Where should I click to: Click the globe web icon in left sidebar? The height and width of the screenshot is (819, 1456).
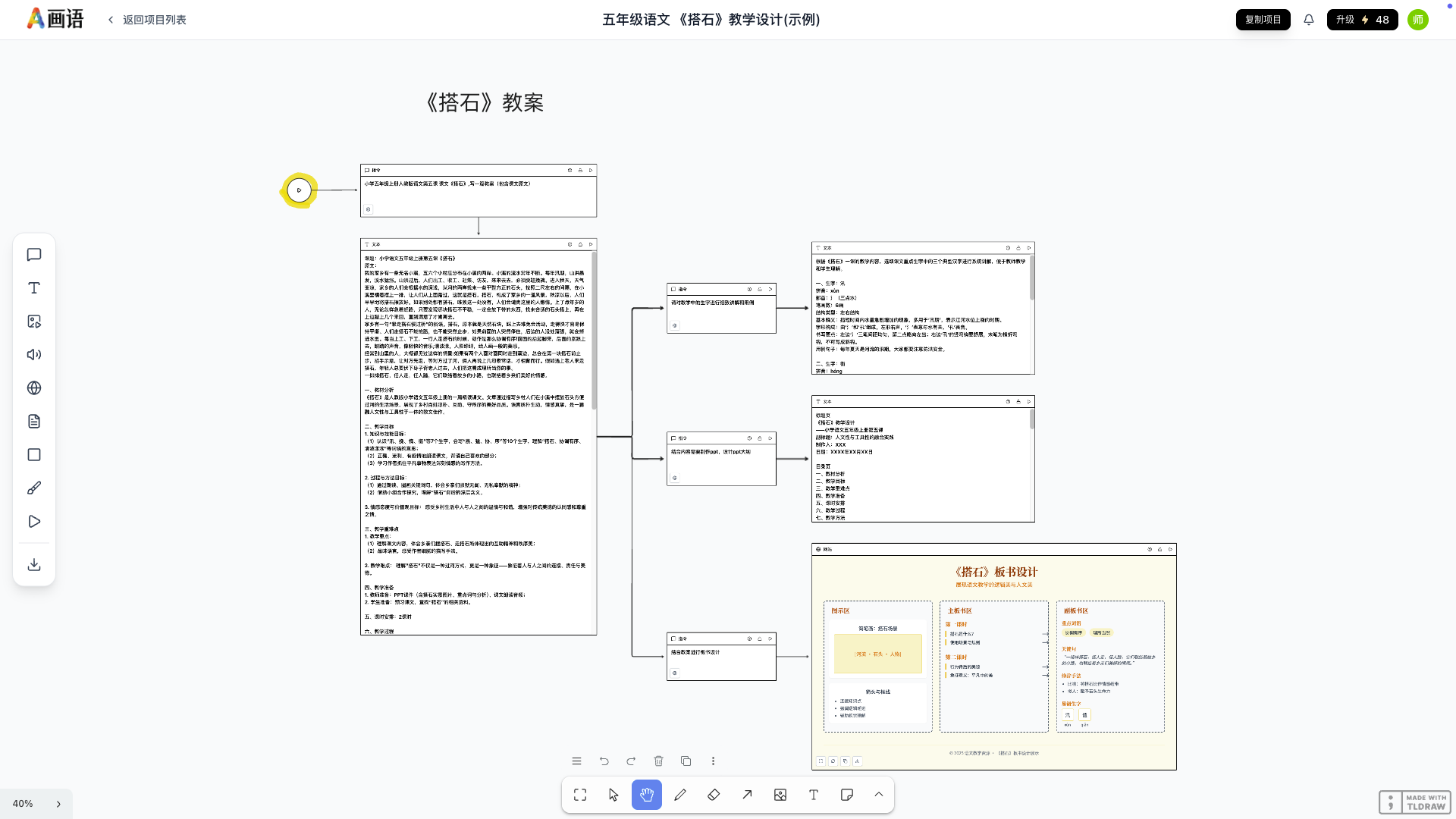click(x=34, y=388)
